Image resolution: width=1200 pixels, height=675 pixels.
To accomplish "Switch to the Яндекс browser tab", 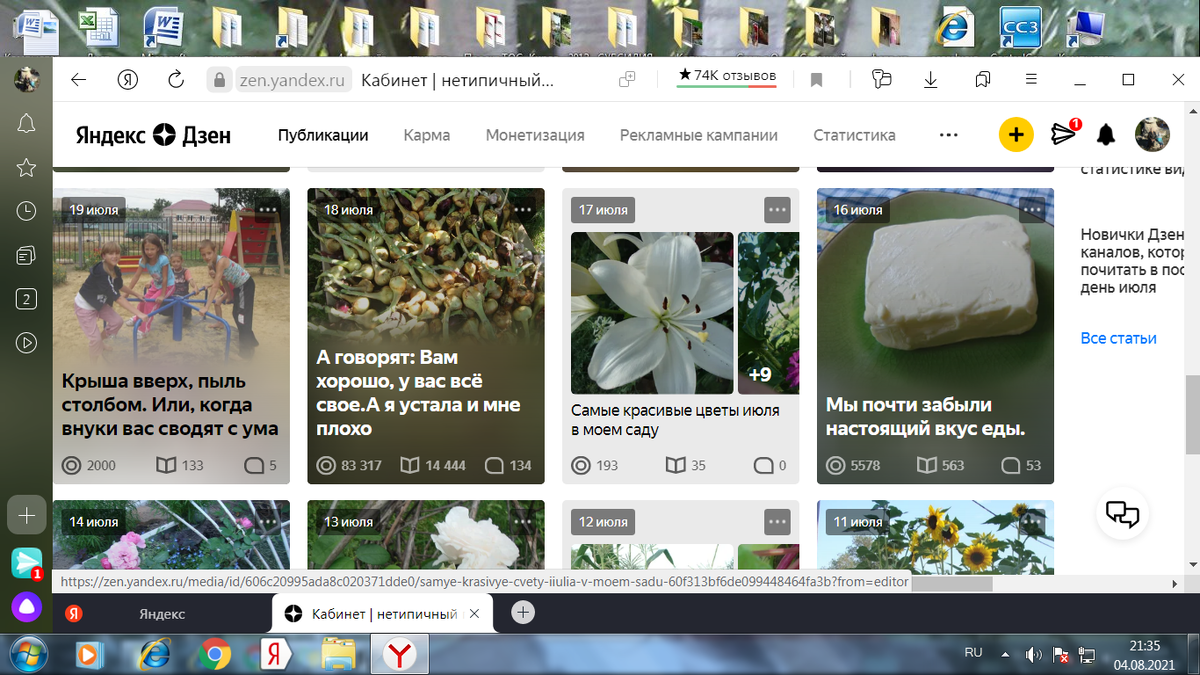I will 163,613.
